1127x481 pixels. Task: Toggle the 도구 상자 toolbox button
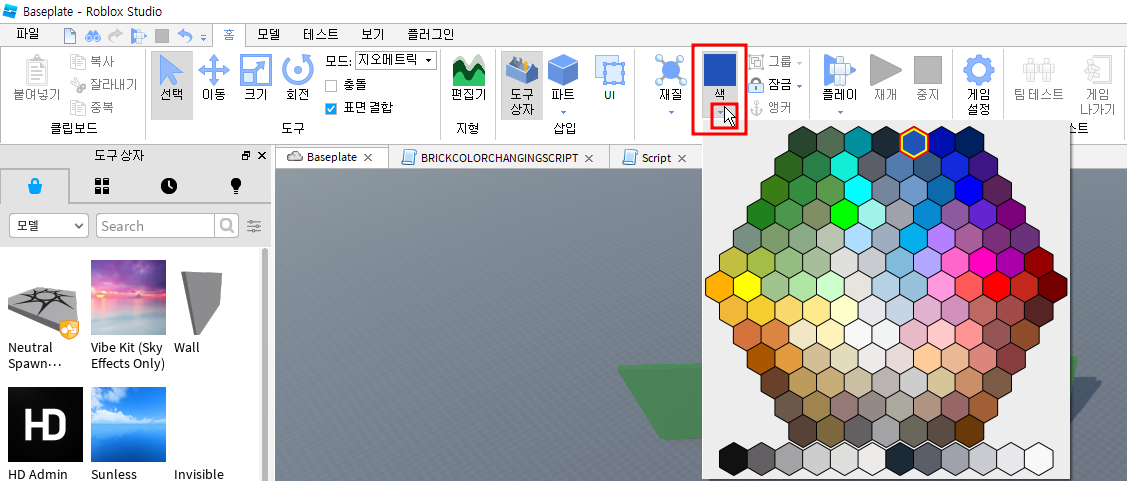point(522,84)
